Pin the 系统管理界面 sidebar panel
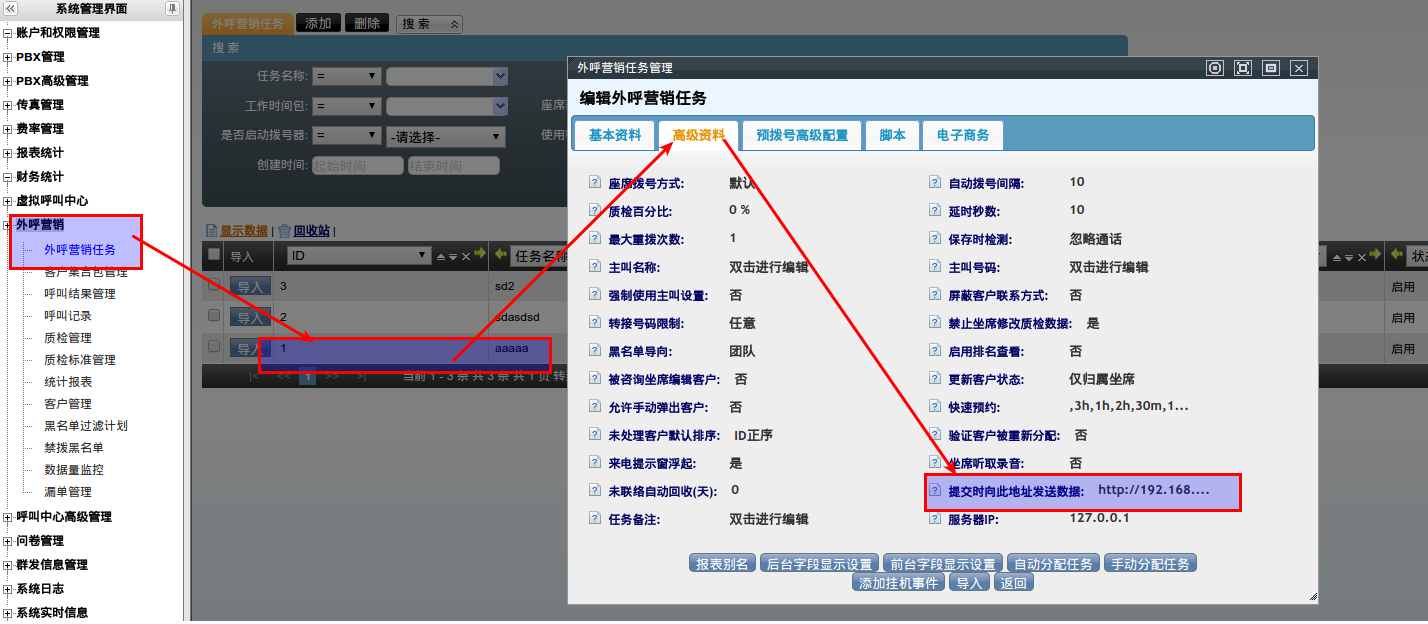Viewport: 1428px width, 624px height. tap(172, 9)
